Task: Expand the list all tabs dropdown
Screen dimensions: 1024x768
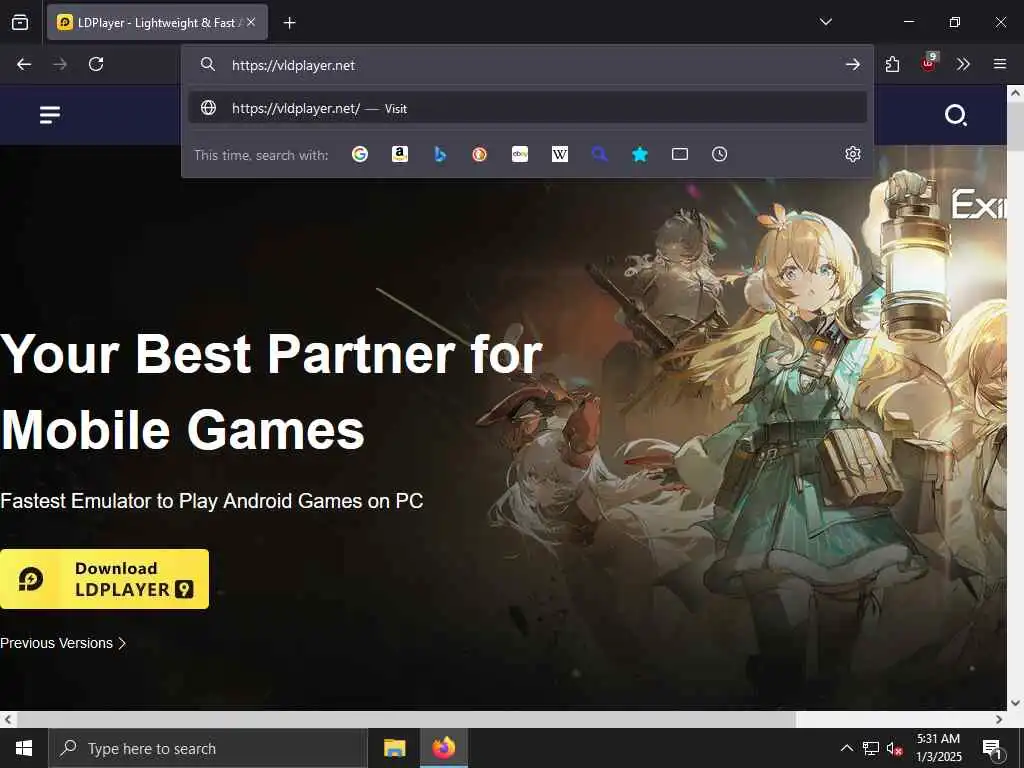Action: coord(826,22)
